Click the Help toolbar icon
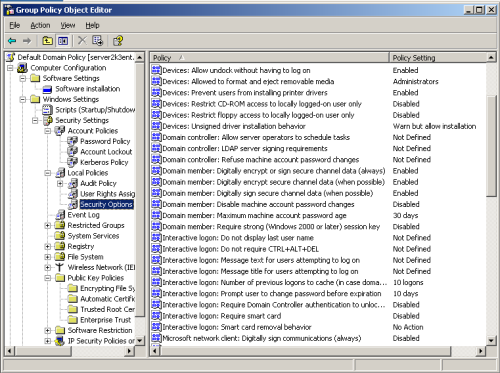The width and height of the screenshot is (500, 373). tap(118, 41)
